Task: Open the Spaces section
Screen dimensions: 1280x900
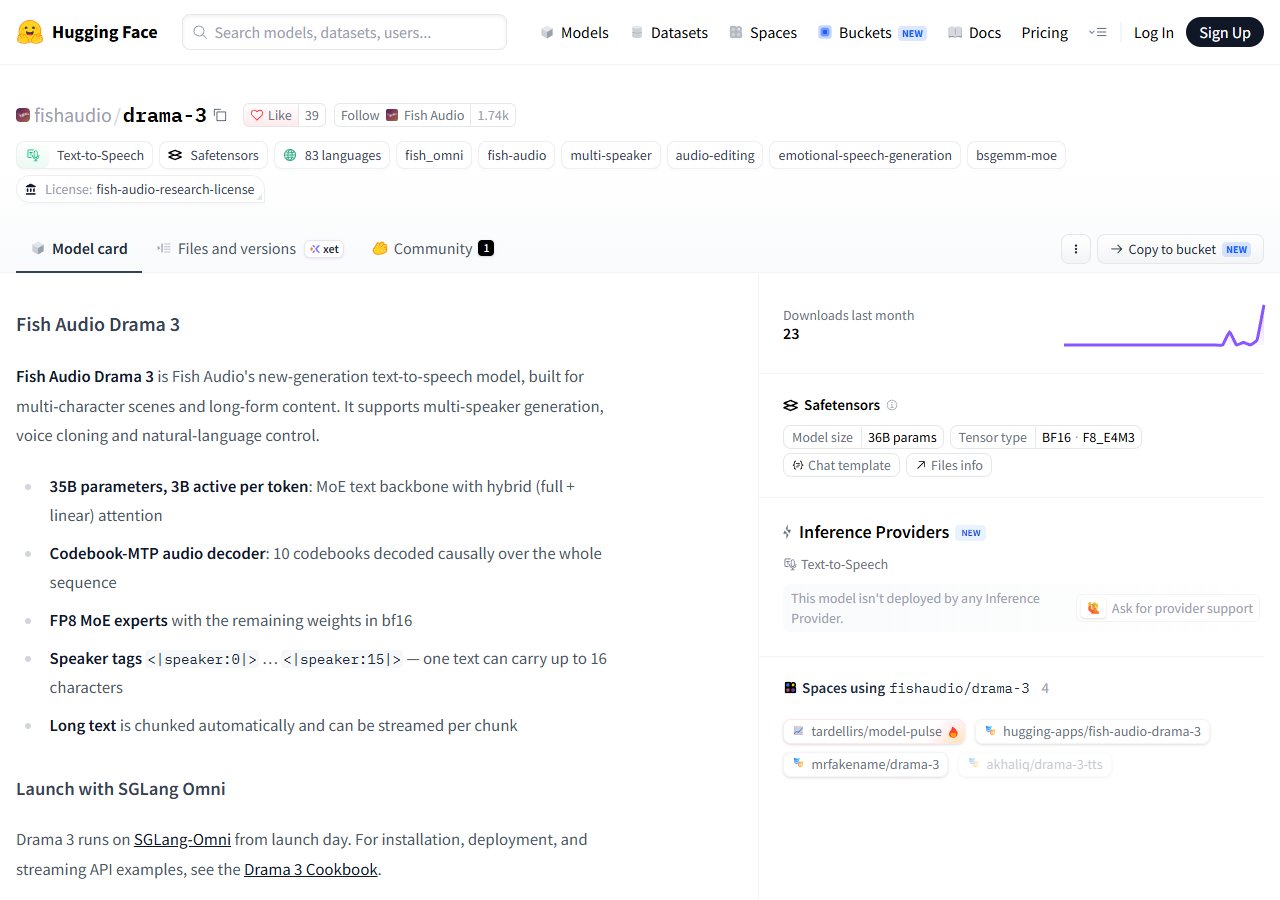Action: pos(763,32)
